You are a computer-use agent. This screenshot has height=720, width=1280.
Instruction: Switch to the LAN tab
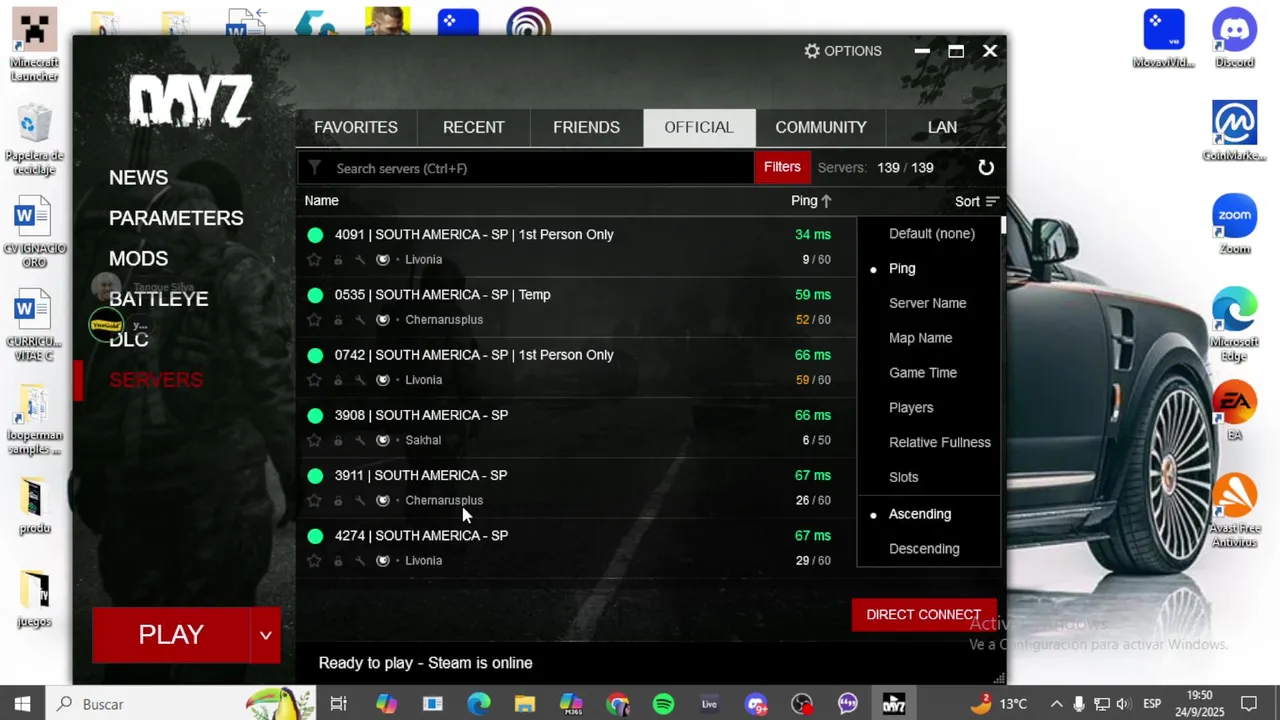click(x=942, y=128)
